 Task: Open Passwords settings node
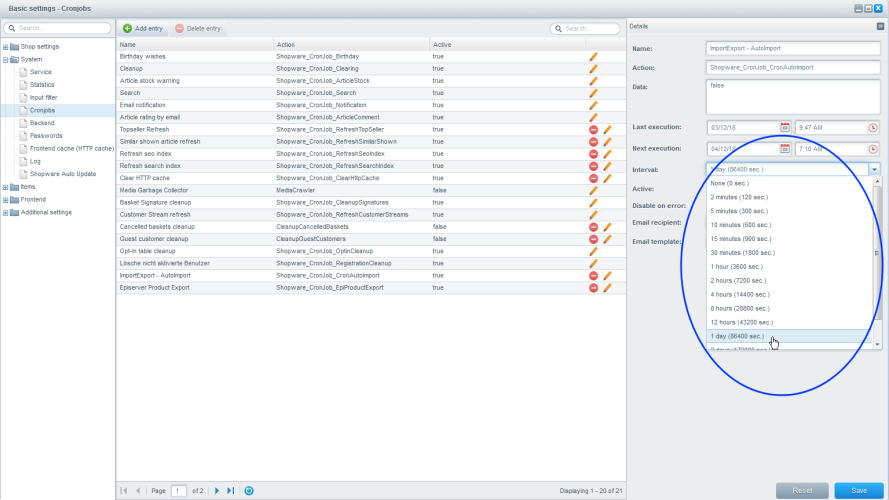46,136
